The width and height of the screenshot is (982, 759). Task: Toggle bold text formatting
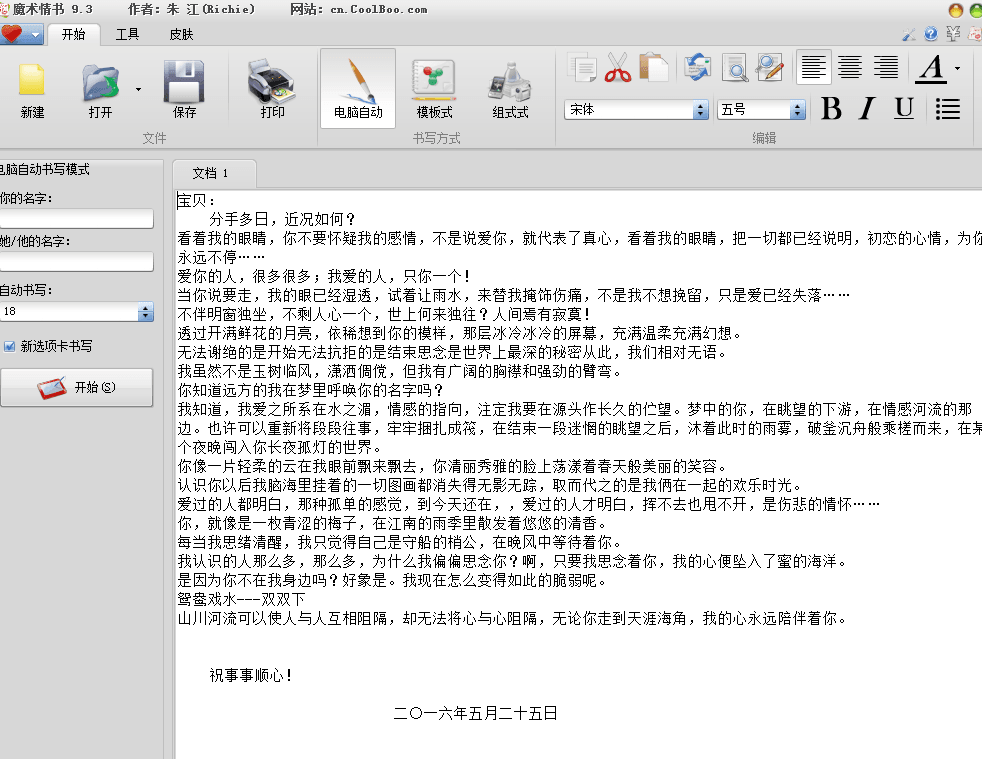(831, 109)
